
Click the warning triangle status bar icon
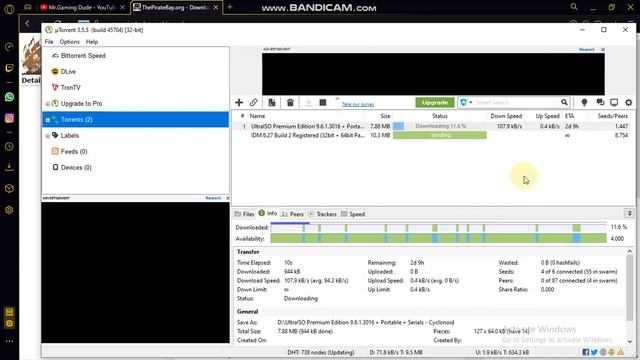point(620,352)
